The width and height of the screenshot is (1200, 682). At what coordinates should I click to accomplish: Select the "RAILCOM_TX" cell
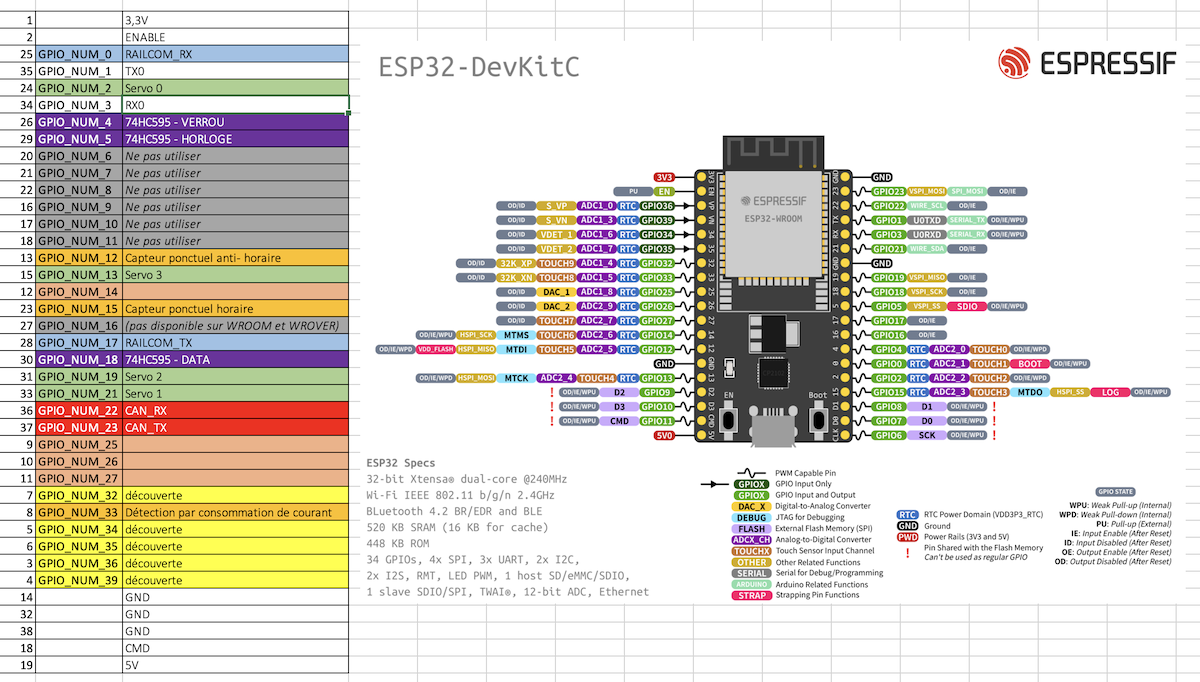coord(236,343)
